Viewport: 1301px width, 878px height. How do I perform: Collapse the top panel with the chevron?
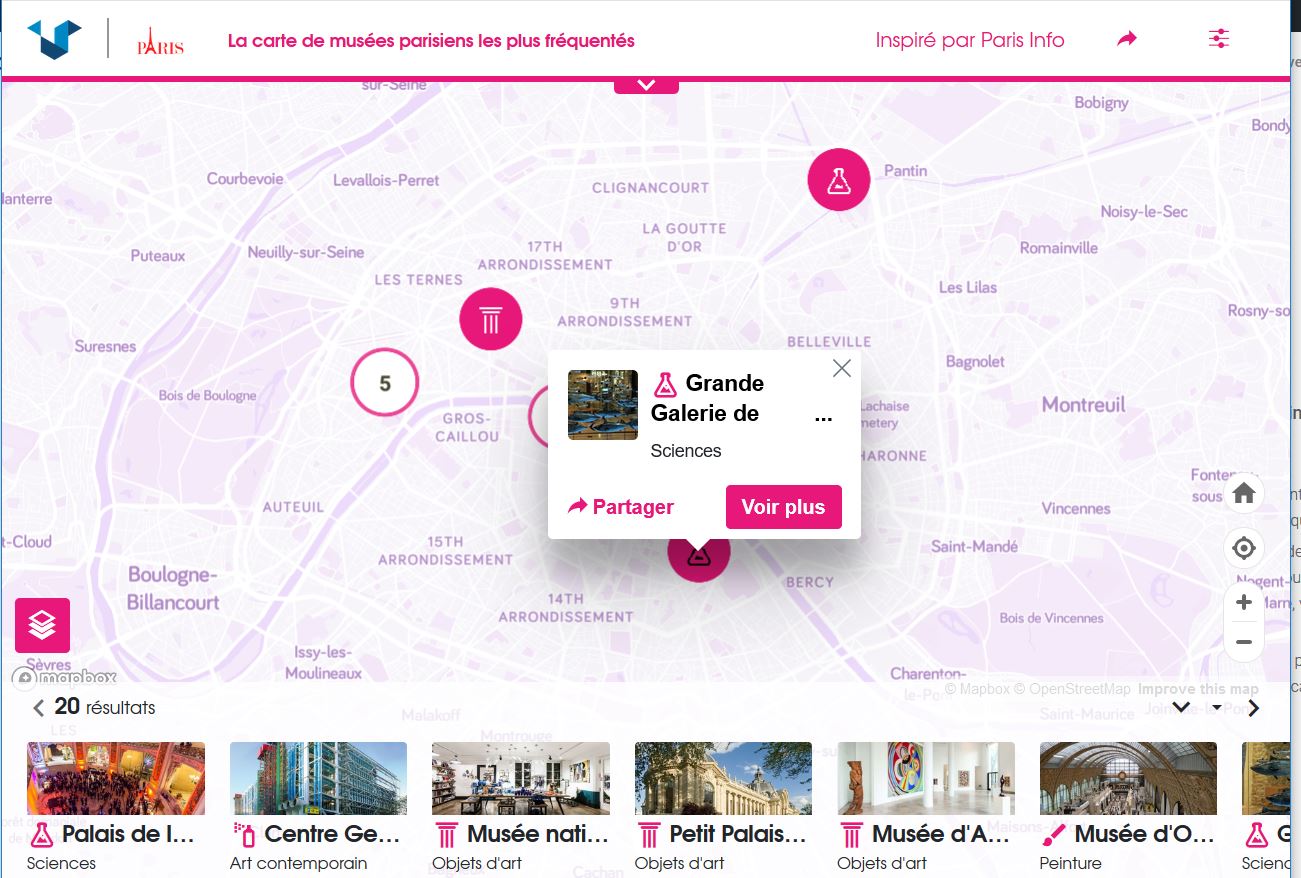coord(646,84)
